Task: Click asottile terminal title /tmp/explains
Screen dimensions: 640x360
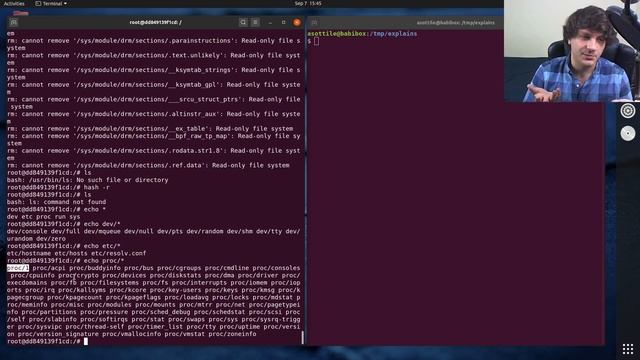Action: [x=455, y=23]
